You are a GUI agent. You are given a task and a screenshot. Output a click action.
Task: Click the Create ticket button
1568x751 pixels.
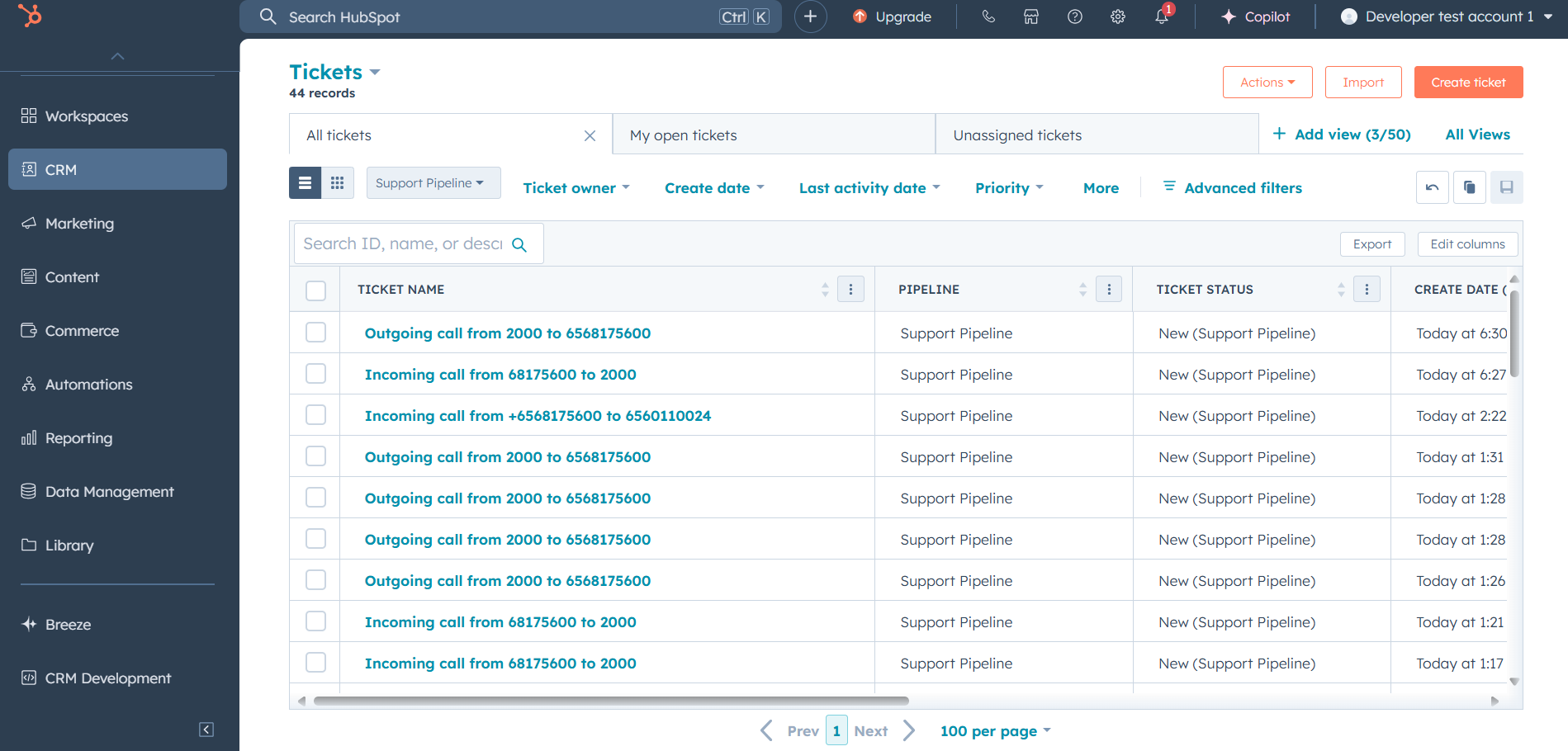[1468, 83]
